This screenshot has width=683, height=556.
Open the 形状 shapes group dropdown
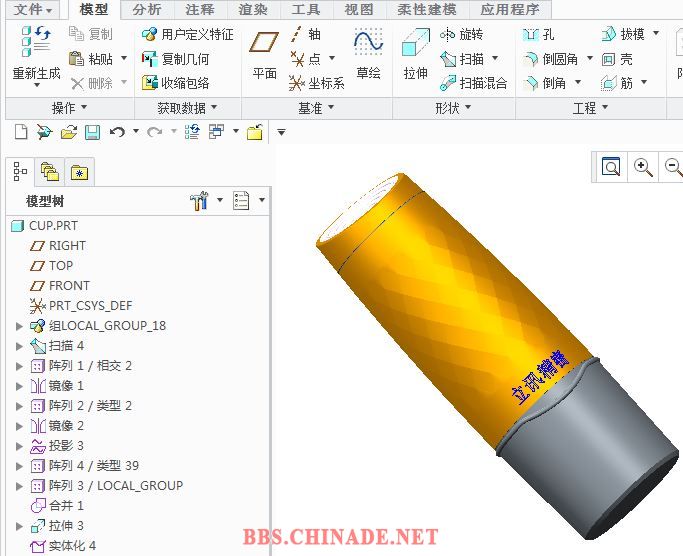point(453,108)
